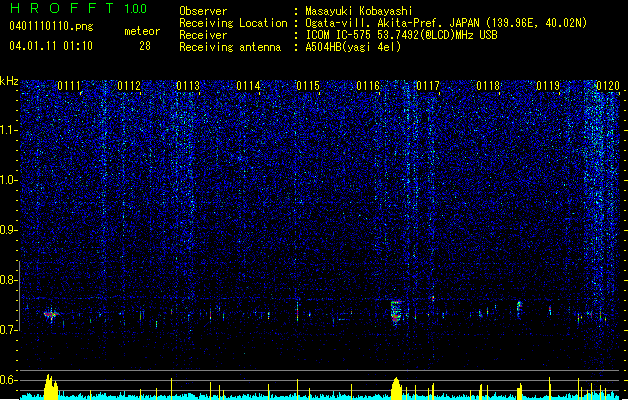This screenshot has width=629, height=400.
Task: Click the HROFFT 1.0.0 title text
Action: point(78,8)
